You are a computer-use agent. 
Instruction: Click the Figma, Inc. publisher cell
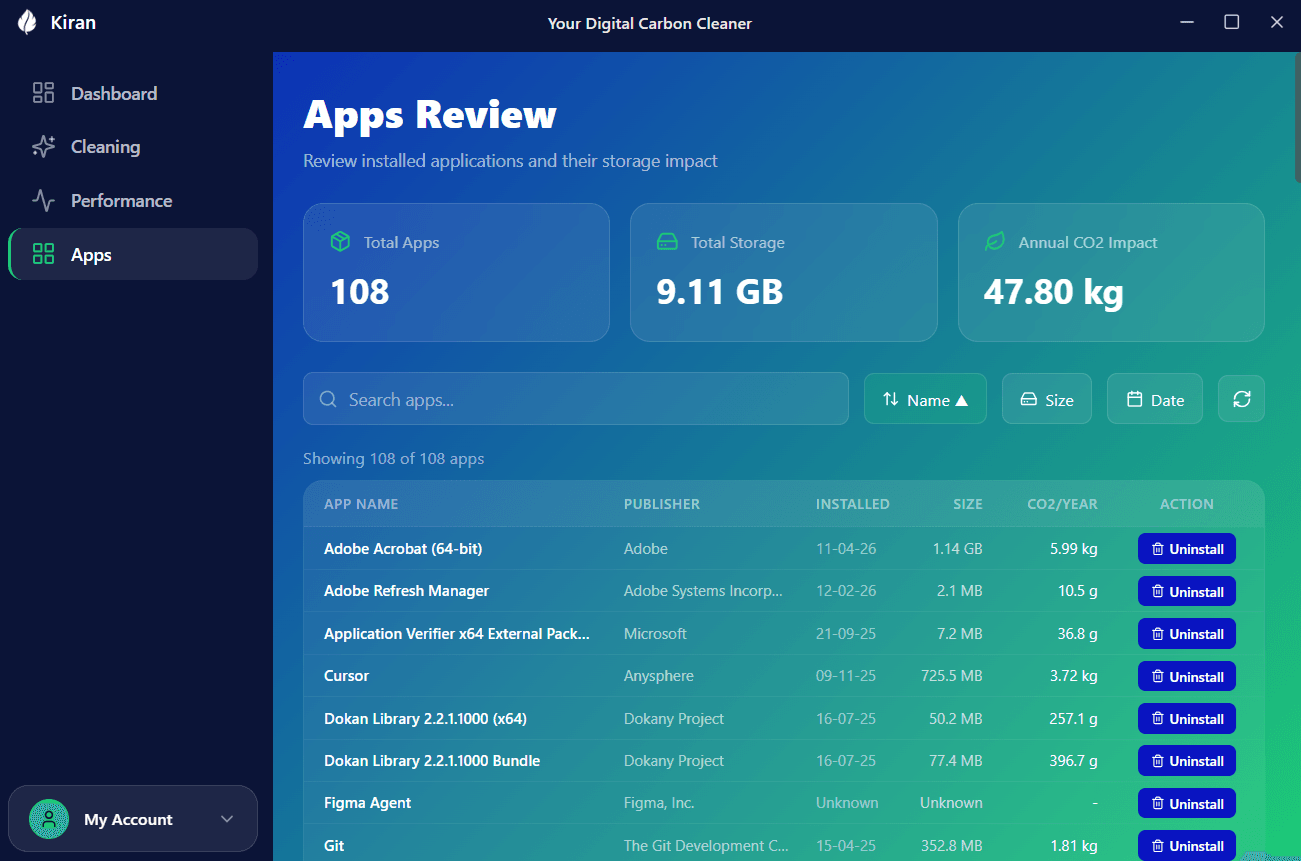tap(659, 803)
